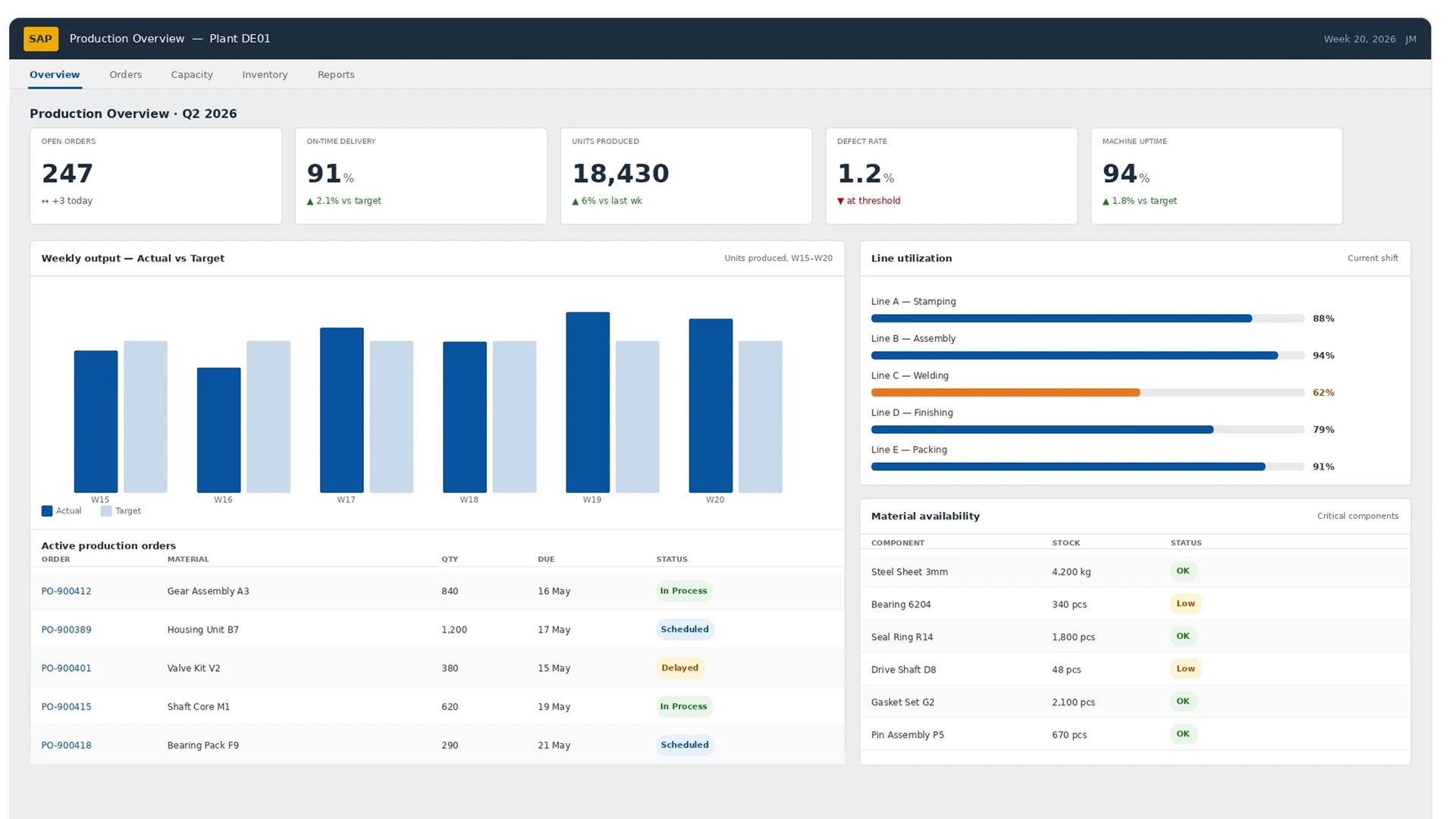Image resolution: width=1456 pixels, height=819 pixels.
Task: Click the Scheduled badge for Bearing Pack F9
Action: [x=685, y=745]
